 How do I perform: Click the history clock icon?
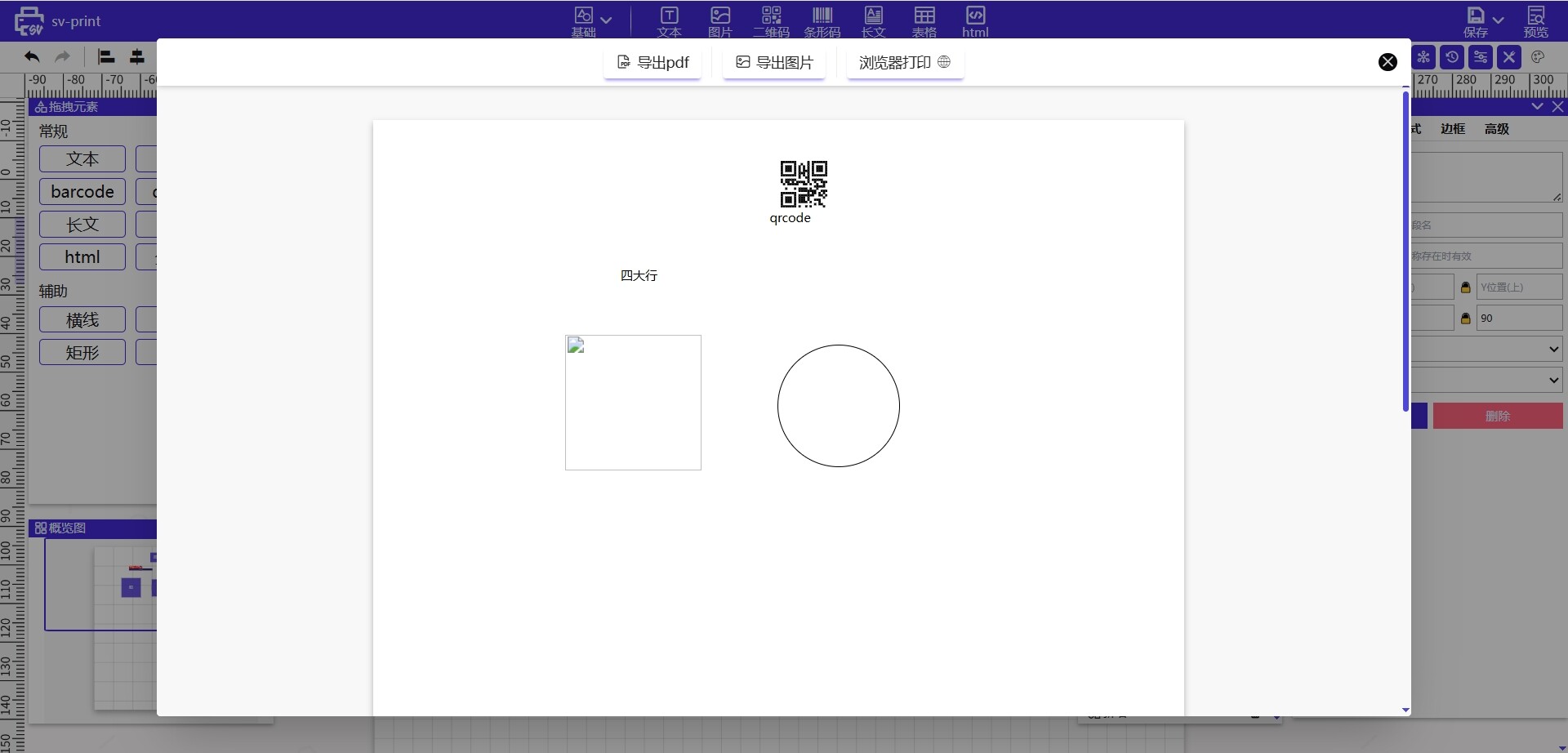point(1452,57)
